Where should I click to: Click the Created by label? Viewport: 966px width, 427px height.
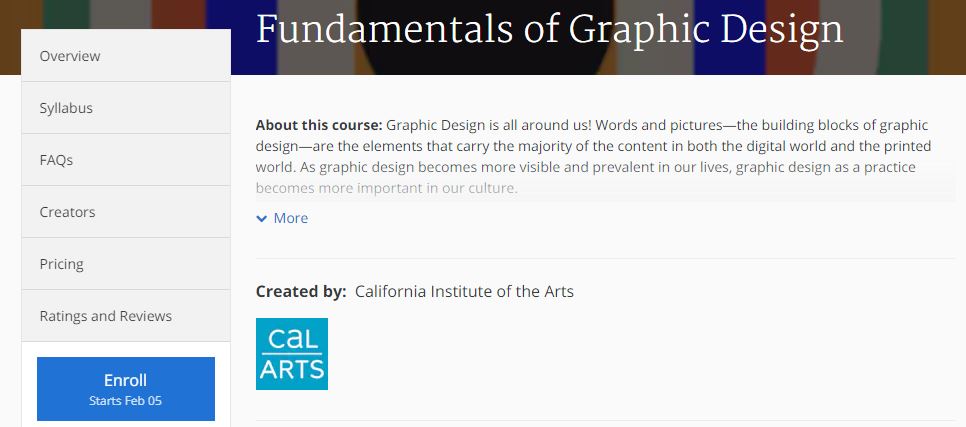pos(301,291)
